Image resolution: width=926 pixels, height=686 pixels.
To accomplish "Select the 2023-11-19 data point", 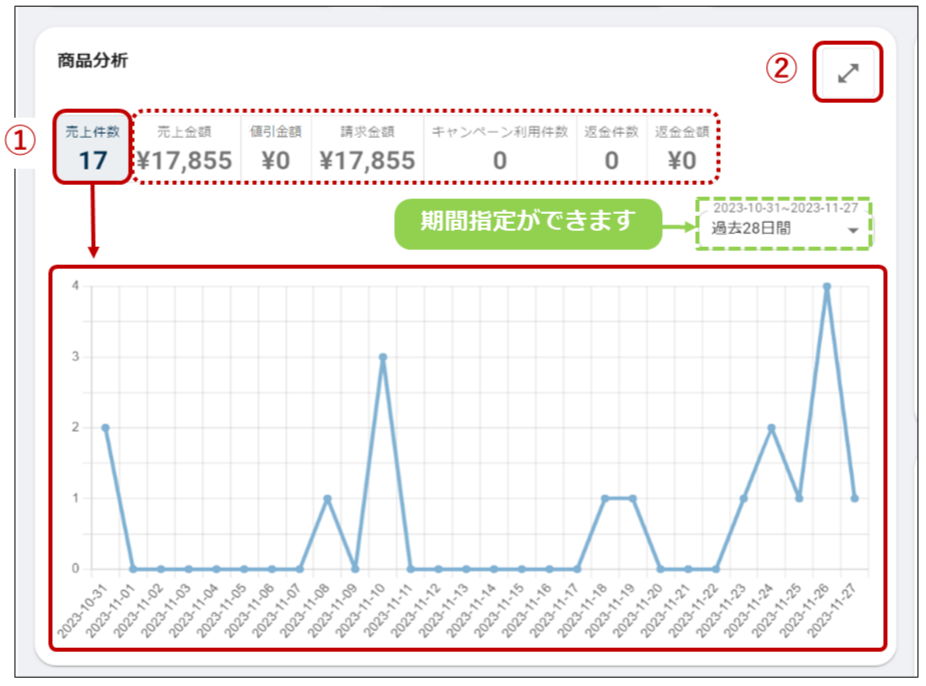I will 632,498.
